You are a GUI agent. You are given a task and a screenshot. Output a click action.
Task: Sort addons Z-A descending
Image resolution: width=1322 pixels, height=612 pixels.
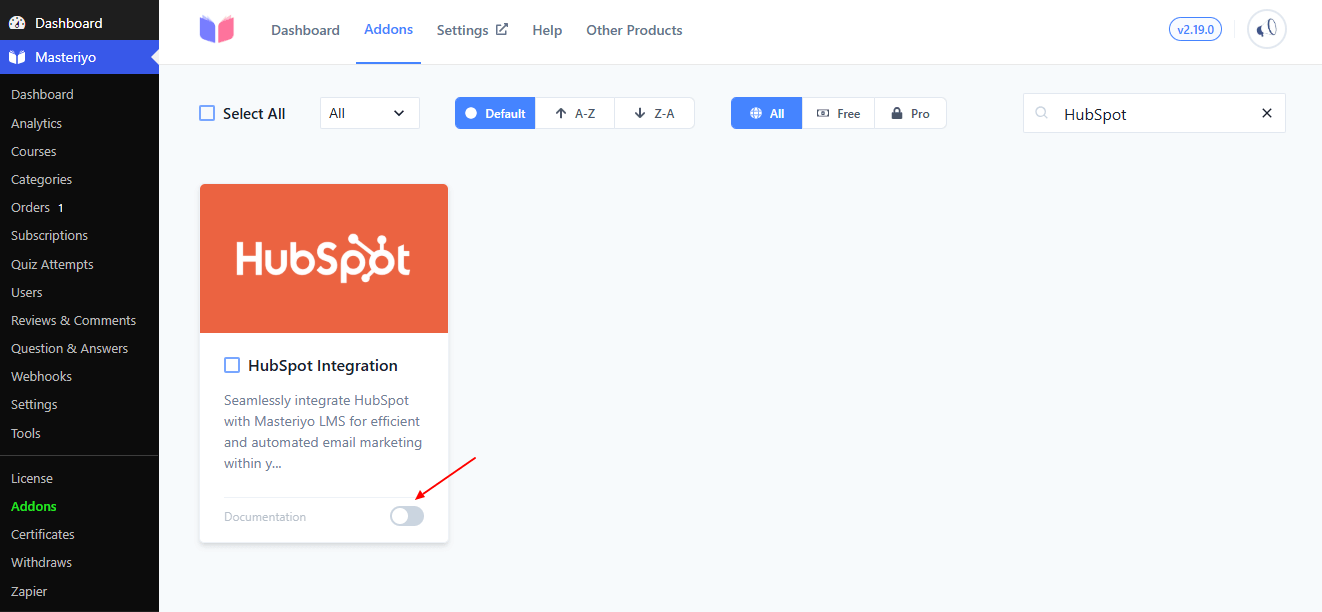coord(654,113)
